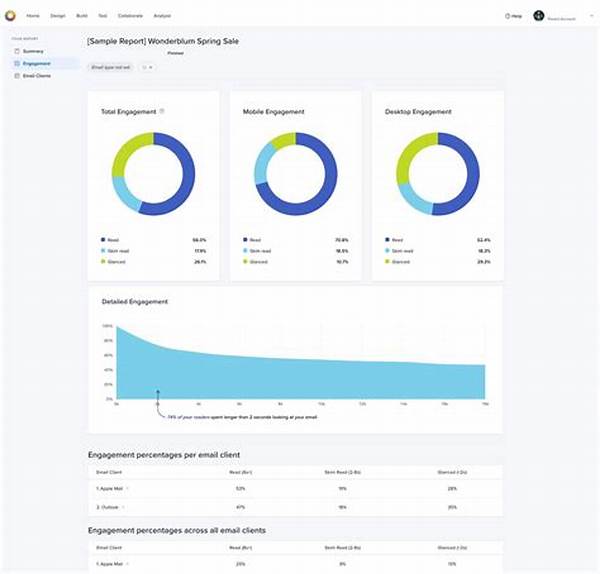Viewport: 600px width, 574px height.
Task: Click the green Glanced legend square under Mobile Engagement
Action: [x=245, y=261]
